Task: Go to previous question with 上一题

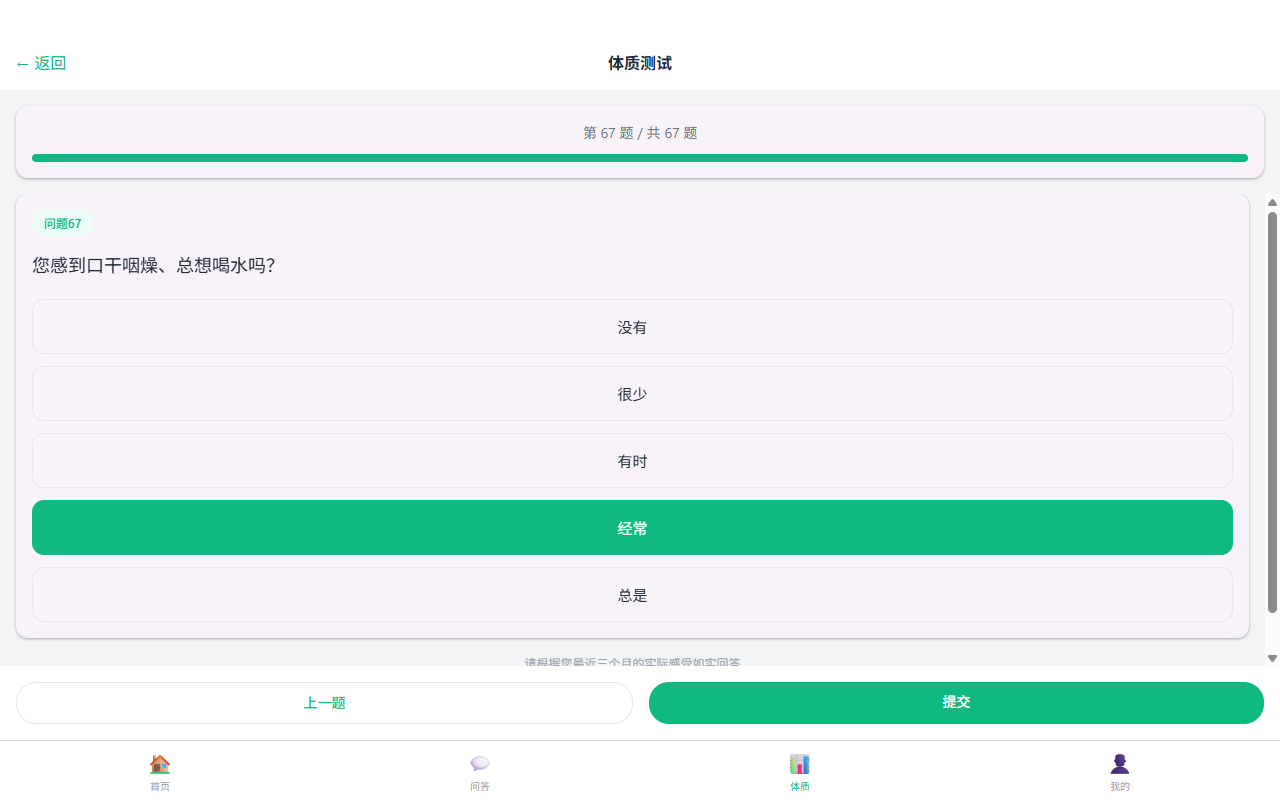Action: click(324, 703)
